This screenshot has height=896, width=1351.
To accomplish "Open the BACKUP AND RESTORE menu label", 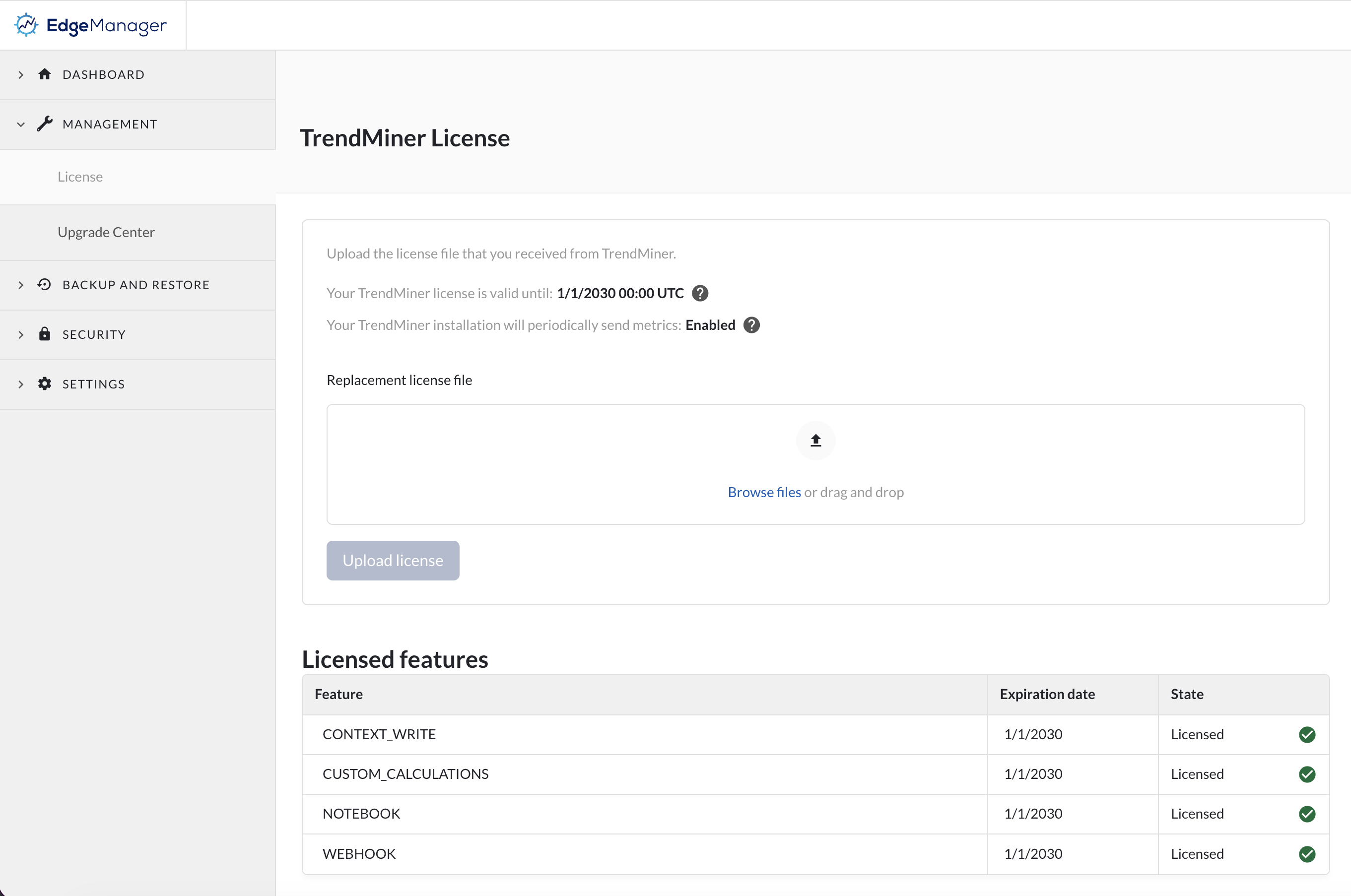I will click(136, 285).
